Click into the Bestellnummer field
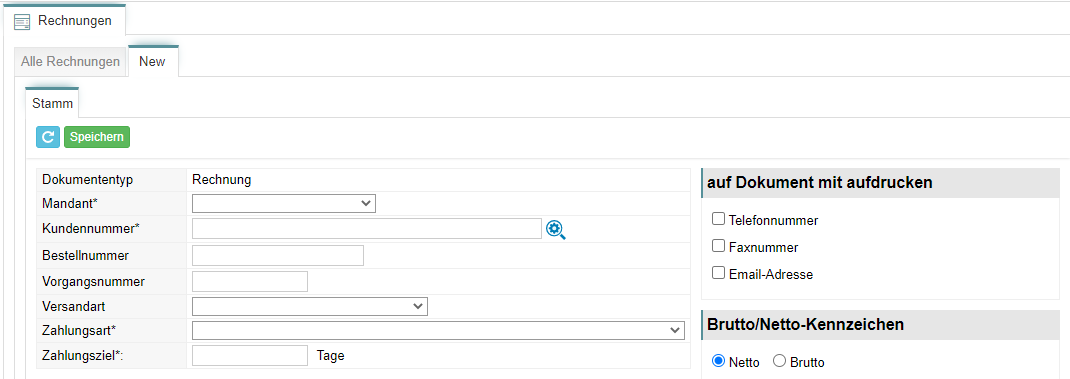 (x=278, y=255)
